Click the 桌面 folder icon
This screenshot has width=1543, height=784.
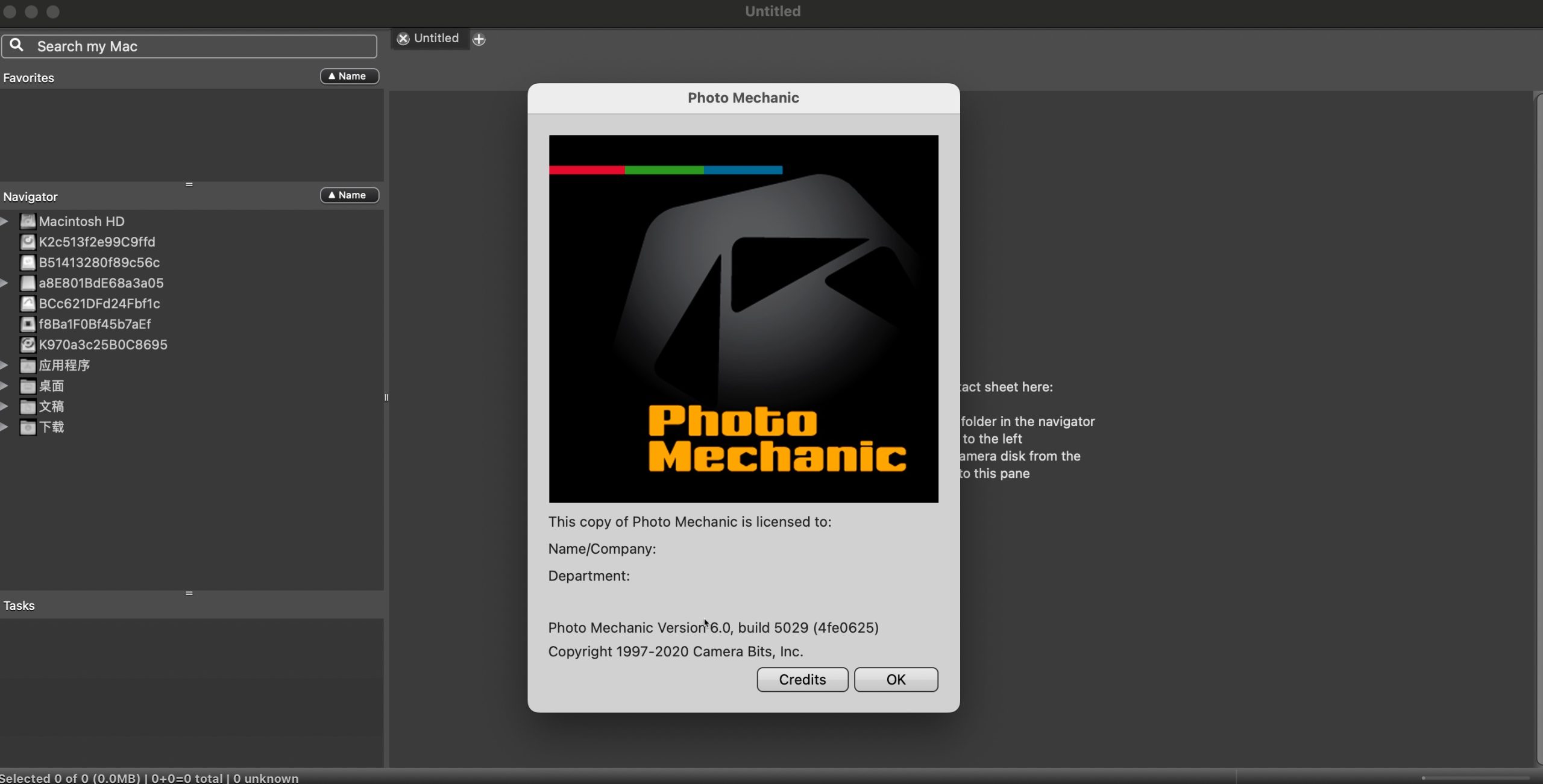point(28,386)
